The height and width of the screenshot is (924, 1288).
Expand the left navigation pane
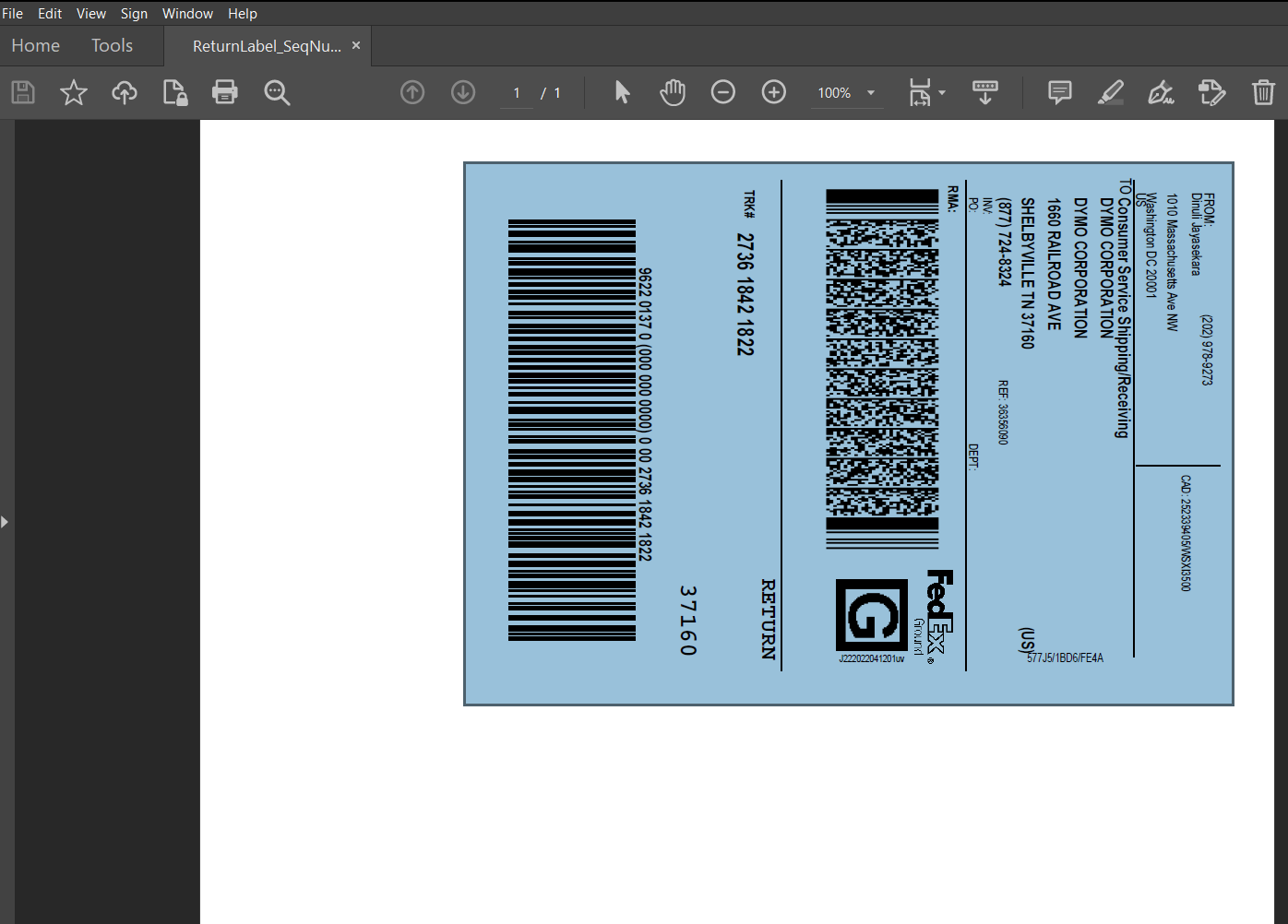[x=6, y=521]
